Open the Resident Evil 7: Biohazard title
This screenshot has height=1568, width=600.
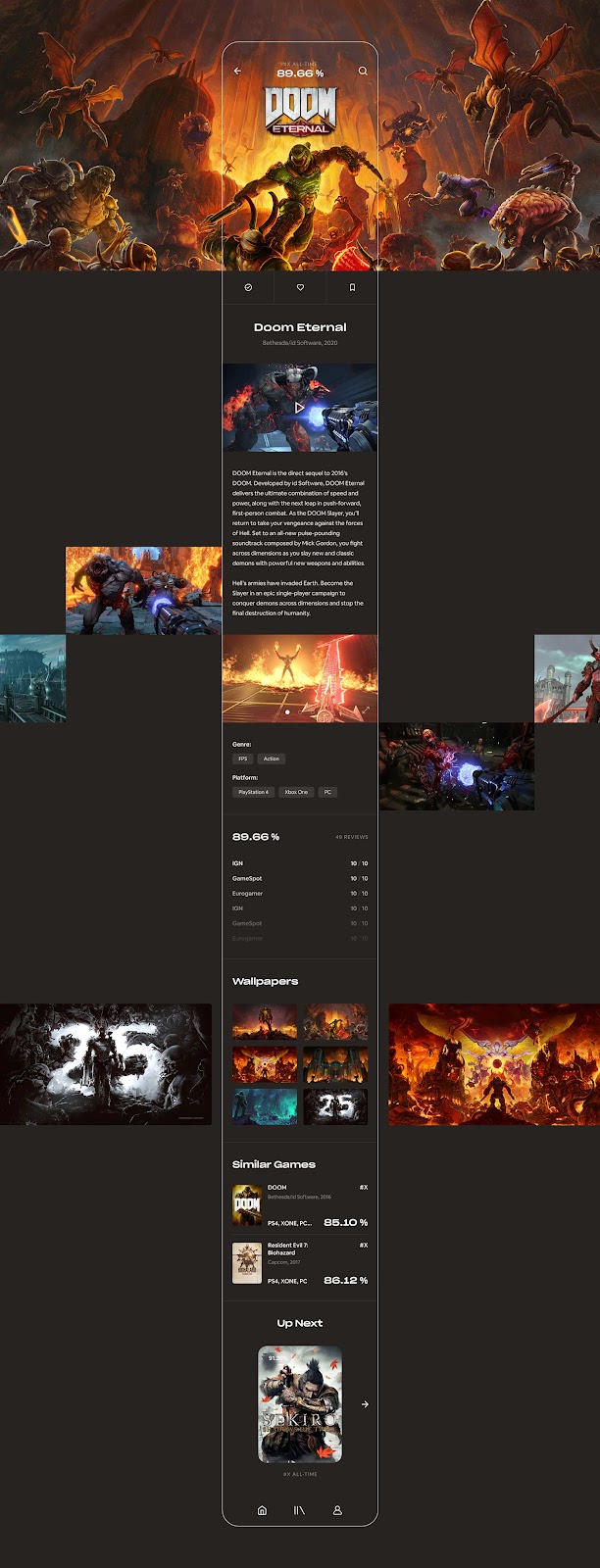pyautogui.click(x=287, y=1249)
